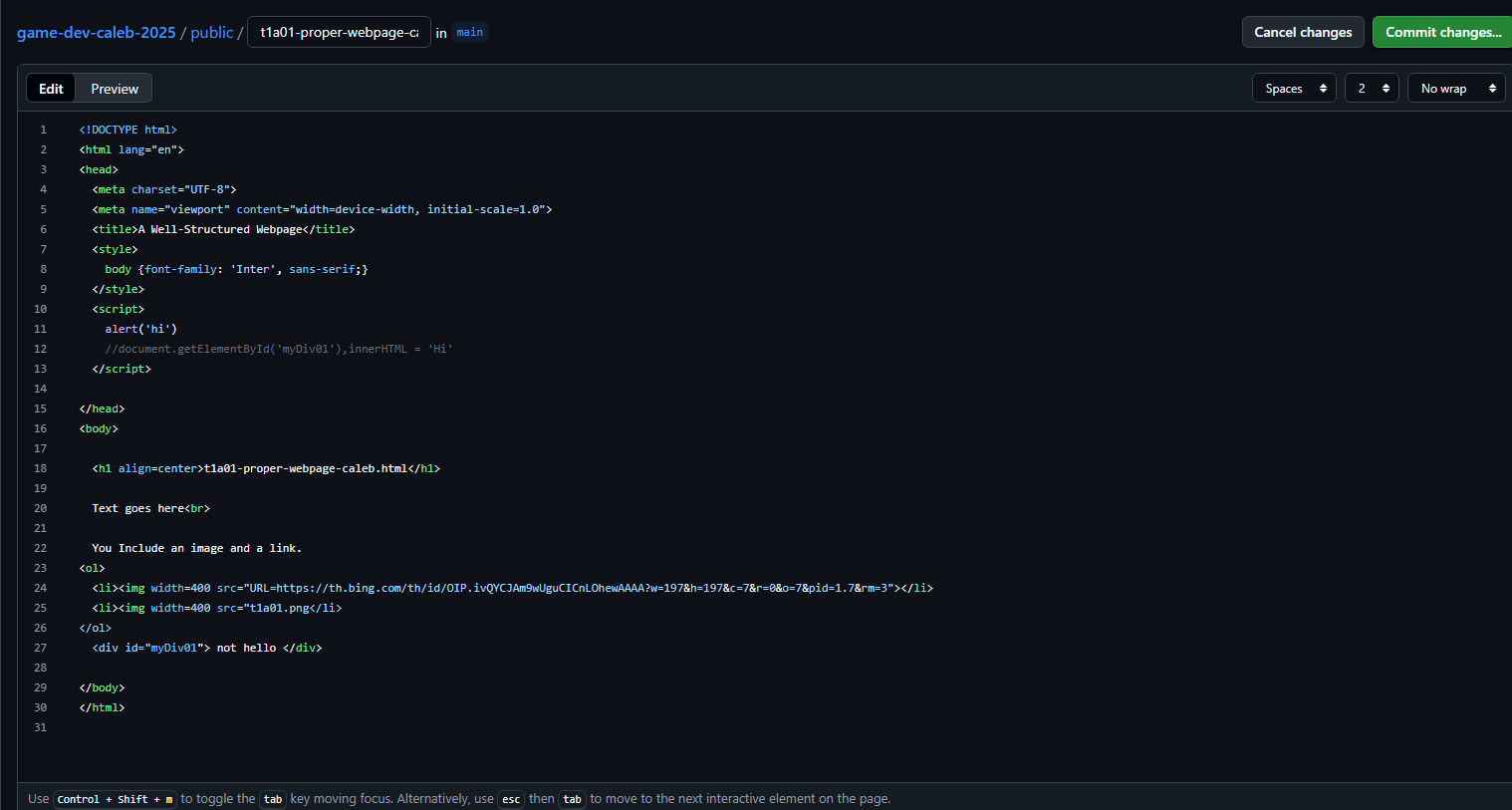This screenshot has width=1512, height=810.
Task: Click the main branch label
Action: [469, 32]
